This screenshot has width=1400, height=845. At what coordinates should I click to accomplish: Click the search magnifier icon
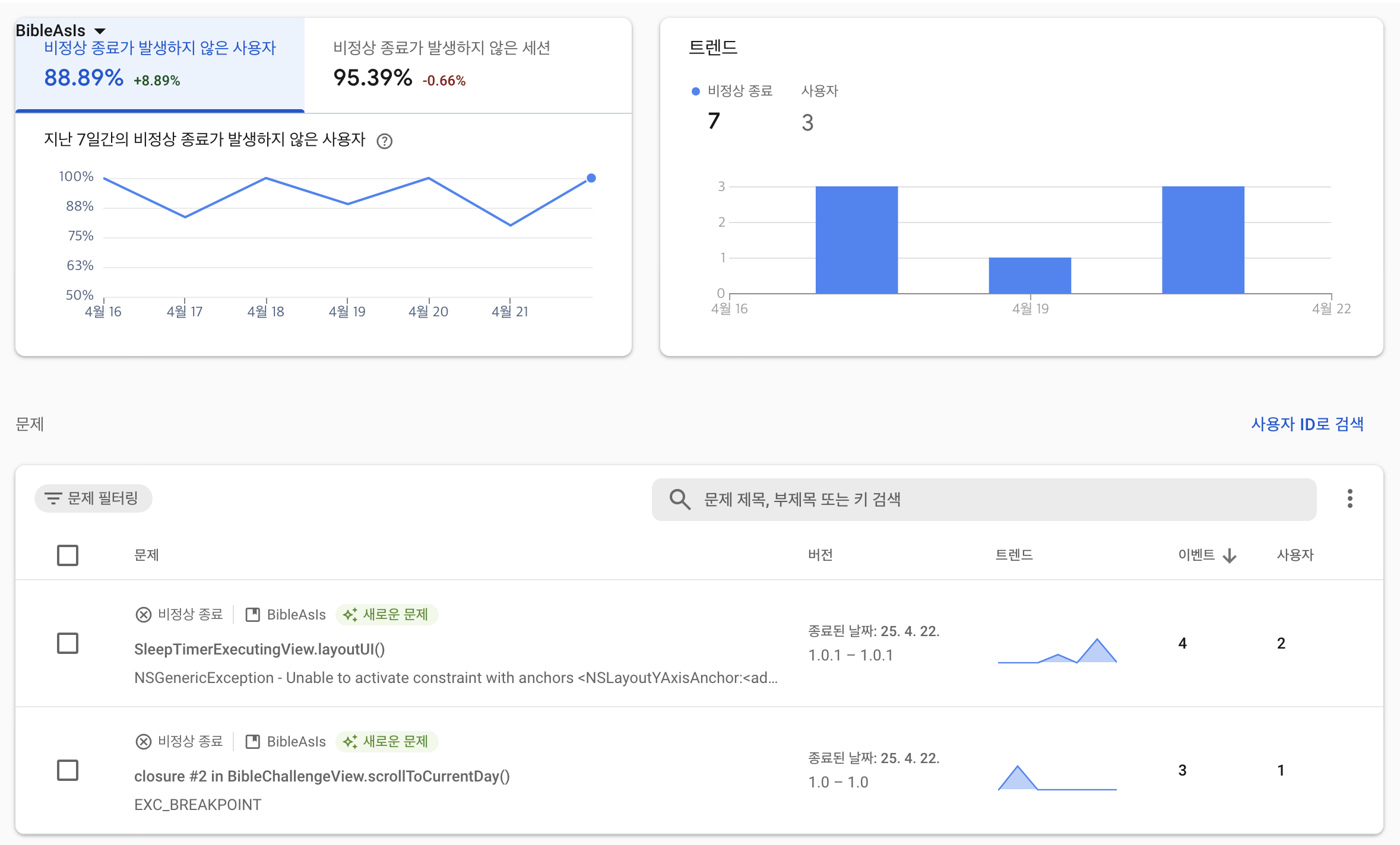680,500
